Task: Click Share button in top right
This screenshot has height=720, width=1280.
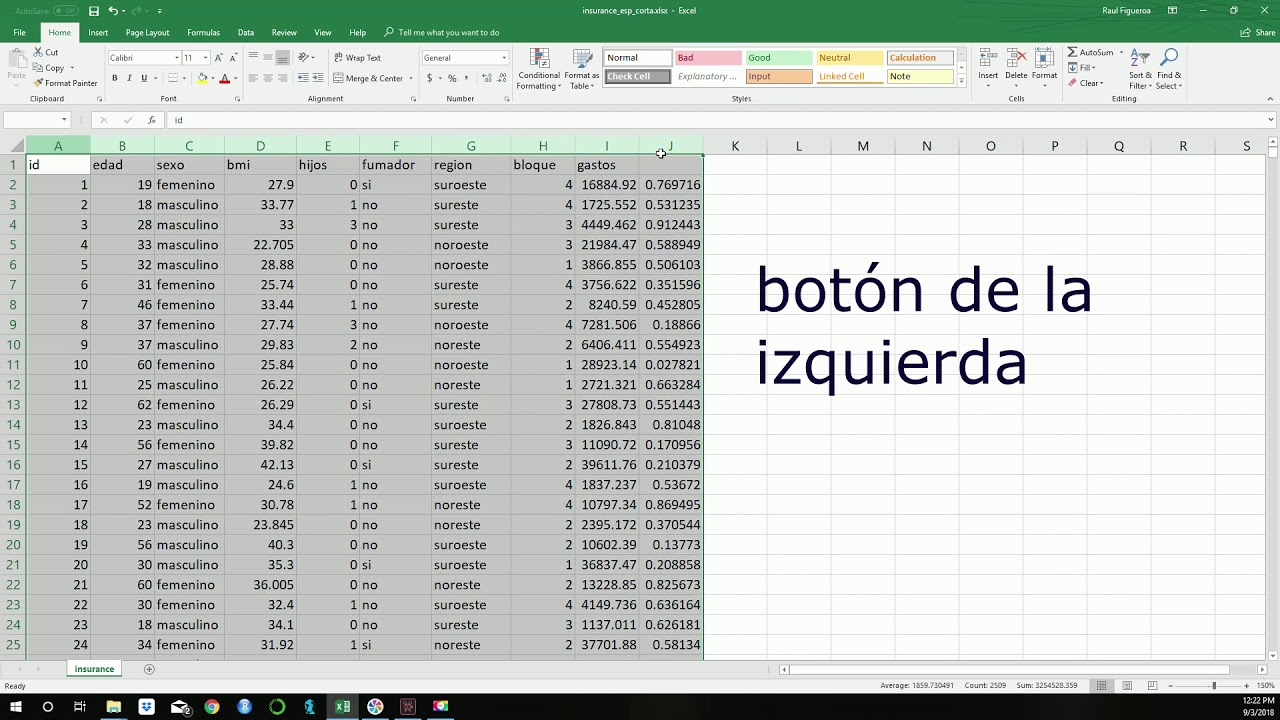Action: (1258, 33)
